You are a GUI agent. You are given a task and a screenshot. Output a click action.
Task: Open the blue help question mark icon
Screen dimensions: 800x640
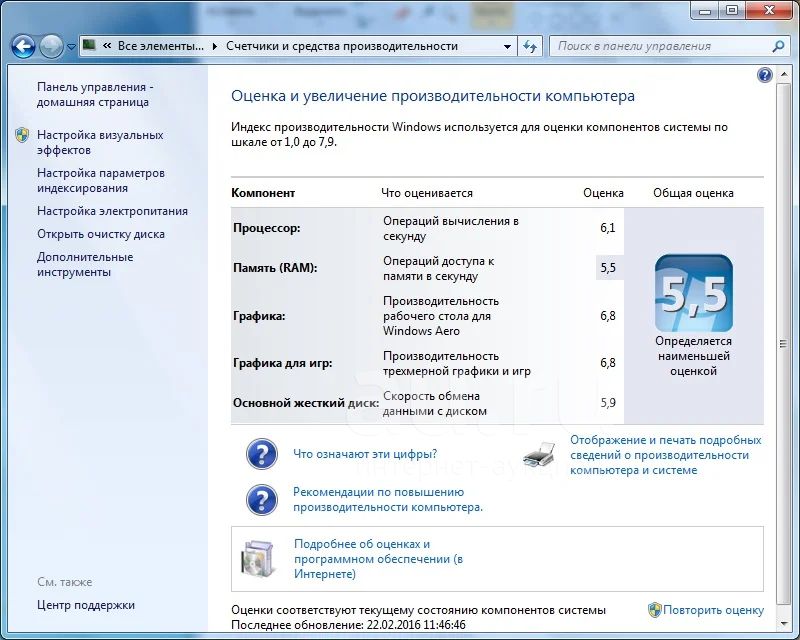[x=764, y=76]
